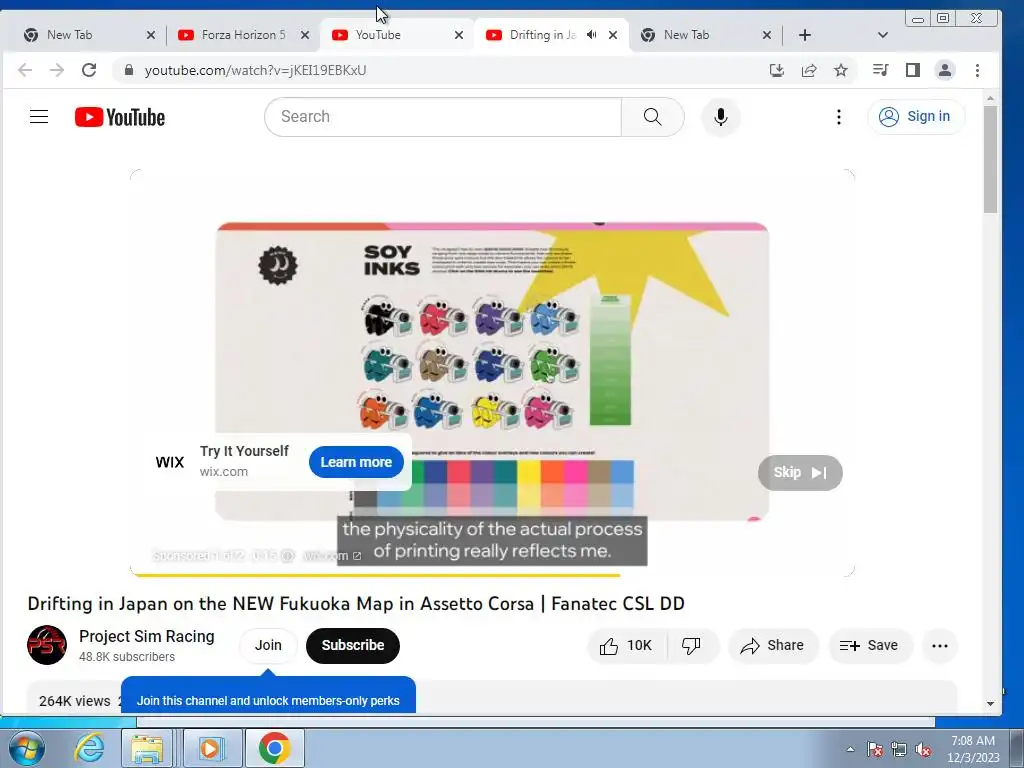Subscribe to Project Sim Racing
Image resolution: width=1024 pixels, height=768 pixels.
353,645
